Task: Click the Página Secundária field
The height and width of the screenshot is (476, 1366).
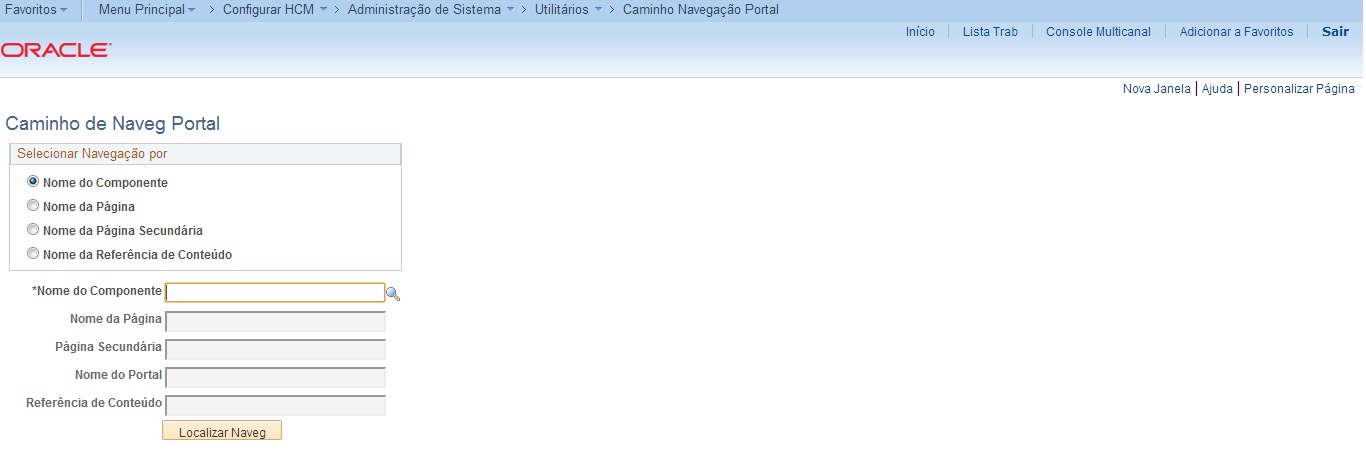Action: (275, 349)
